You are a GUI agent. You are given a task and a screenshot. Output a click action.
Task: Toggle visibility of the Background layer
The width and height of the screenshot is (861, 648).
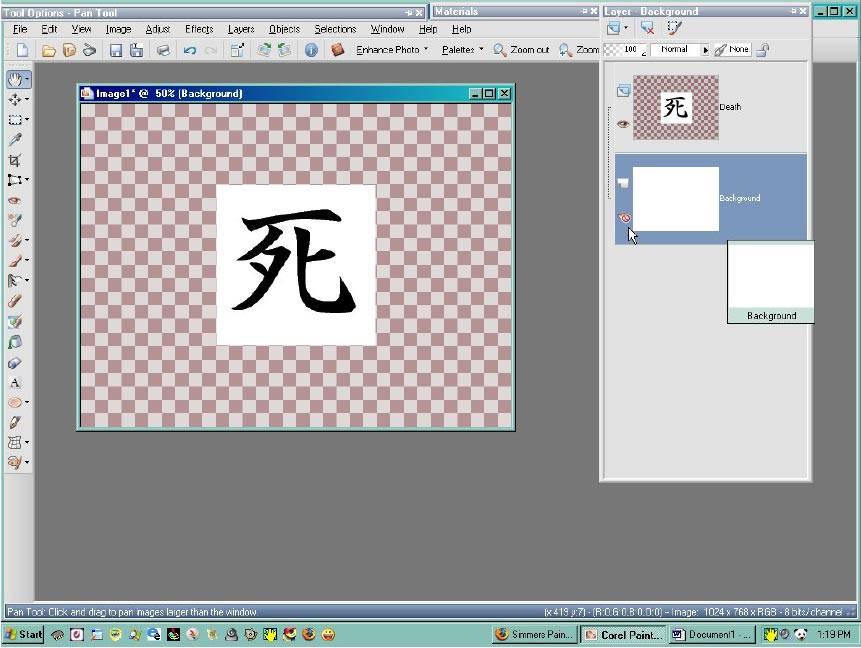pos(624,218)
